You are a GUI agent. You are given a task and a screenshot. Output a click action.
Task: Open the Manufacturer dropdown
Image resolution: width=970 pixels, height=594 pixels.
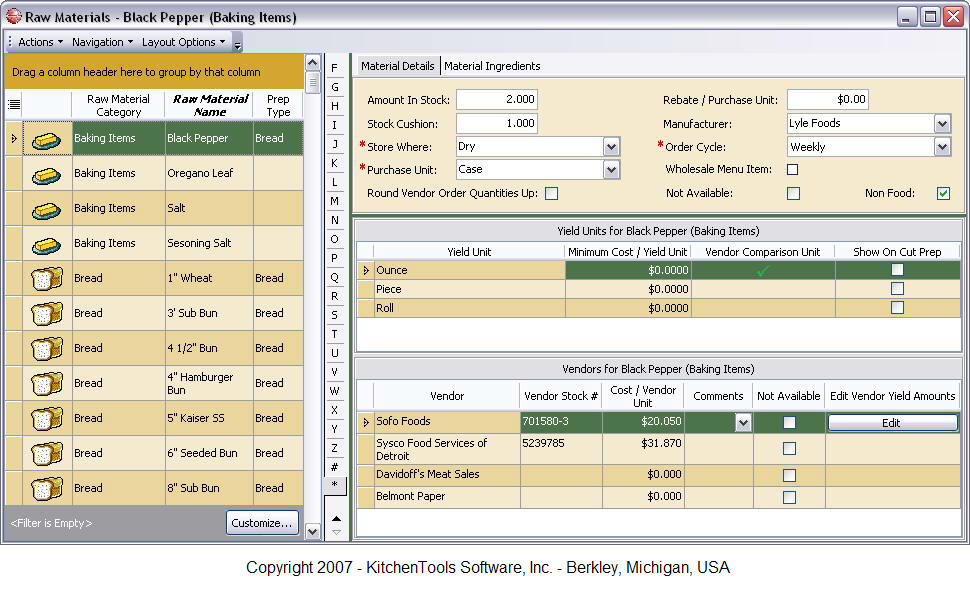pos(942,124)
